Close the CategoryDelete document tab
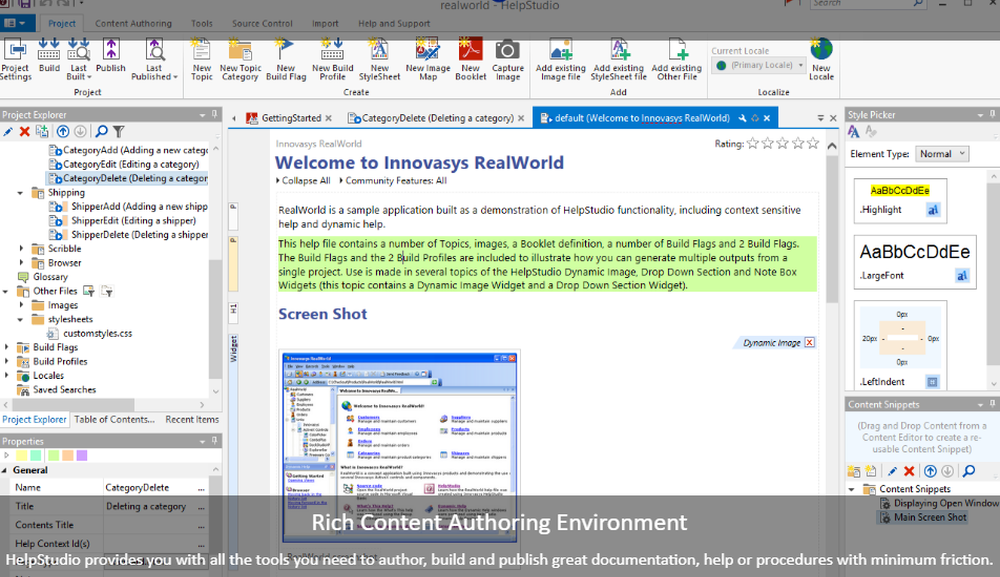Image resolution: width=1000 pixels, height=577 pixels. click(x=521, y=118)
